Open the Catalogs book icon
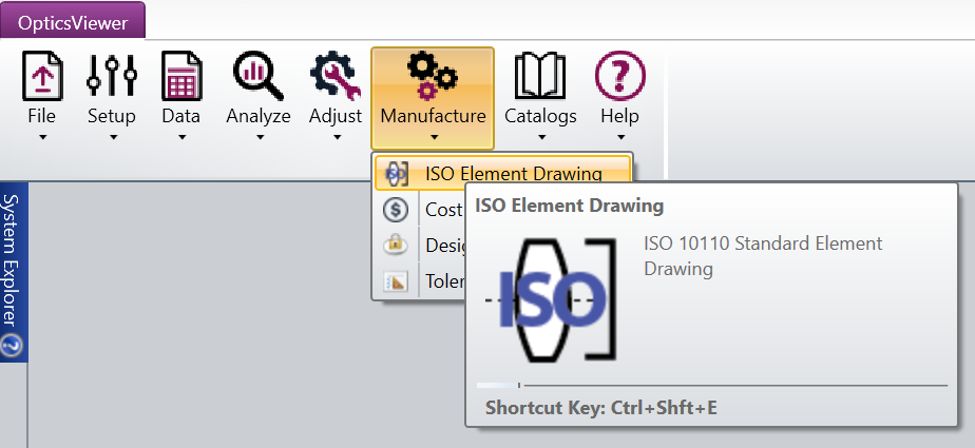Screen dimensions: 975x448 pos(540,76)
